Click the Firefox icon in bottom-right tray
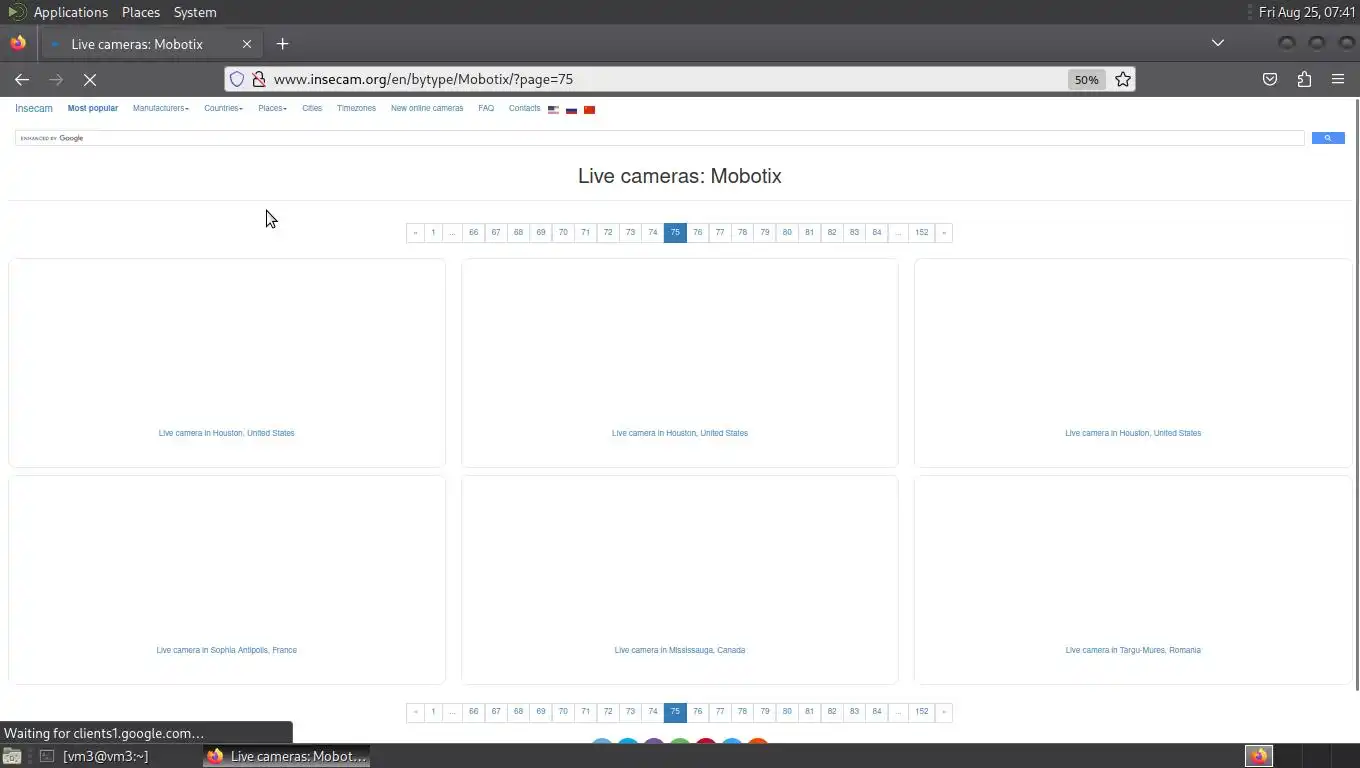 [x=1259, y=756]
